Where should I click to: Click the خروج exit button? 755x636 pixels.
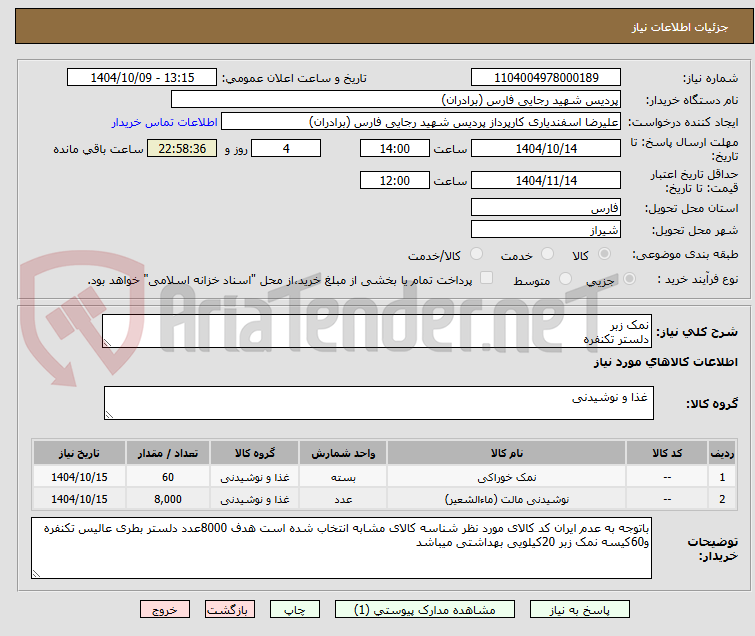tap(165, 610)
